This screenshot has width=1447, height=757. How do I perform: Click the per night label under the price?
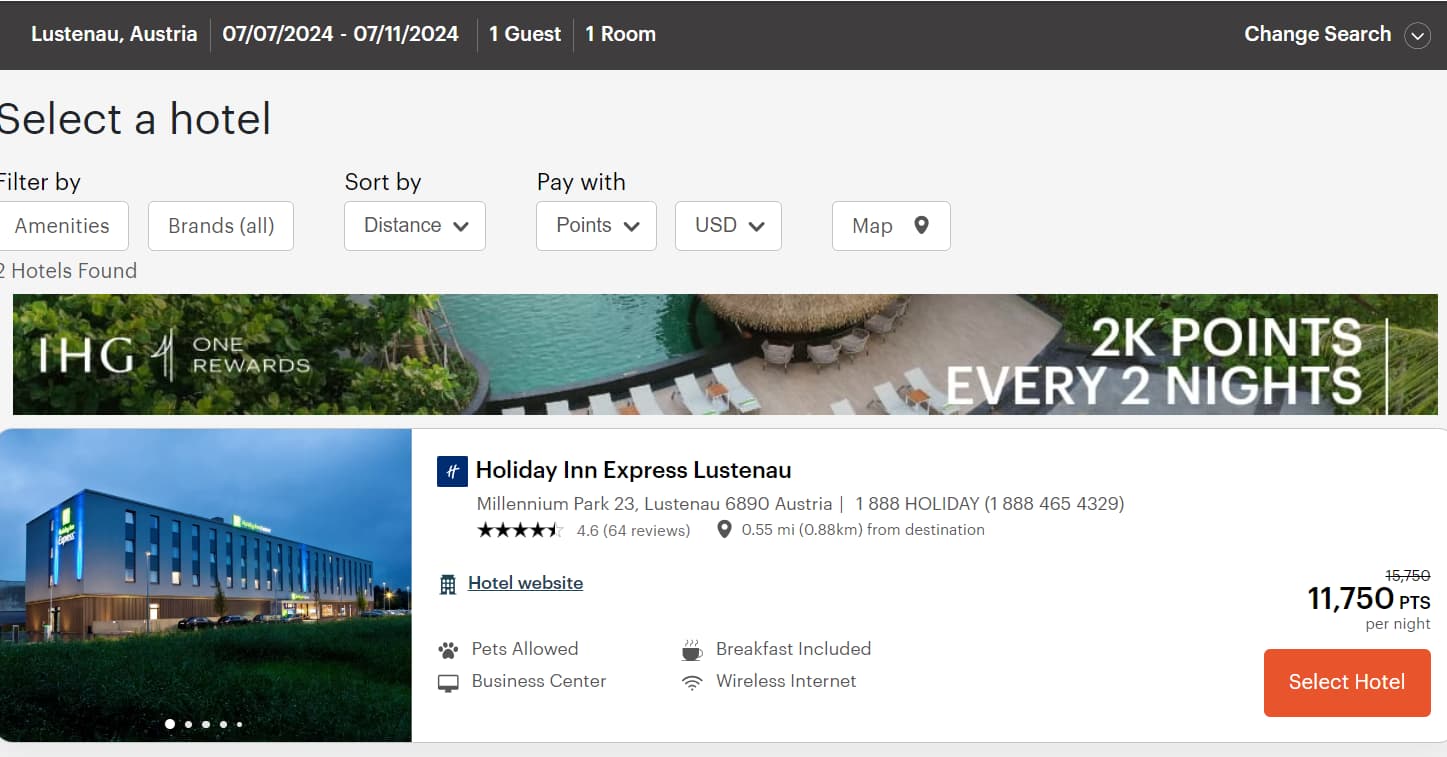pos(1398,624)
